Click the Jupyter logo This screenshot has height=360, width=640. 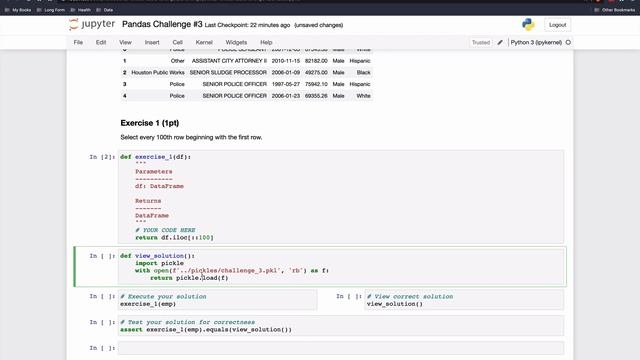pos(92,24)
